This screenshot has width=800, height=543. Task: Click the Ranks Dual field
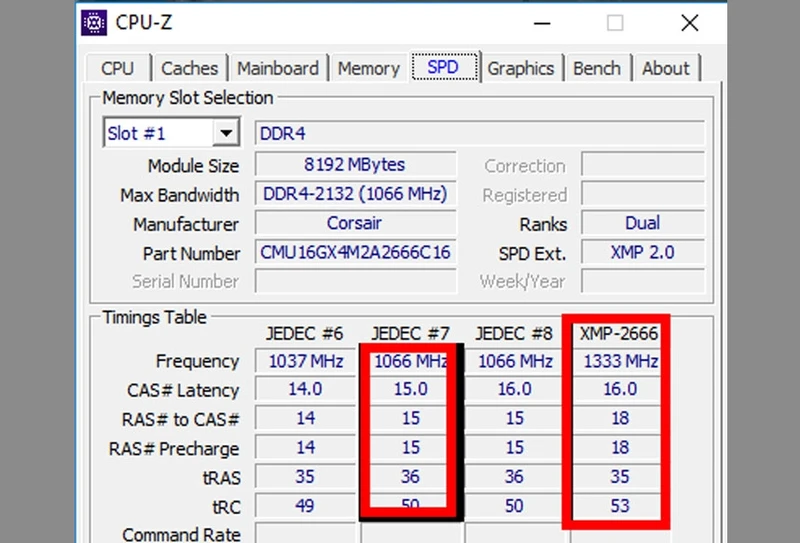click(x=643, y=223)
